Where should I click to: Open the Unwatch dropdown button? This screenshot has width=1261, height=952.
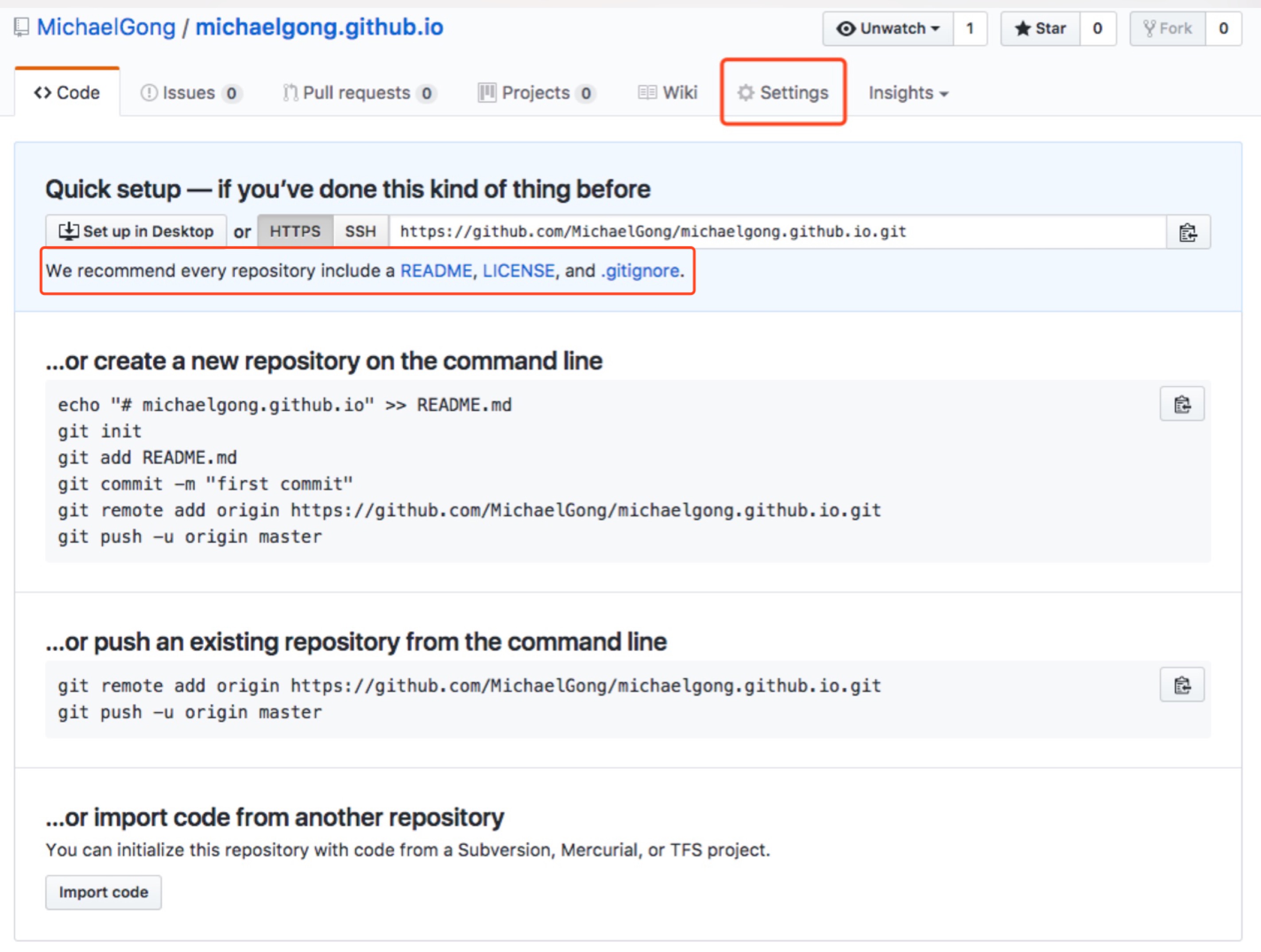888,28
